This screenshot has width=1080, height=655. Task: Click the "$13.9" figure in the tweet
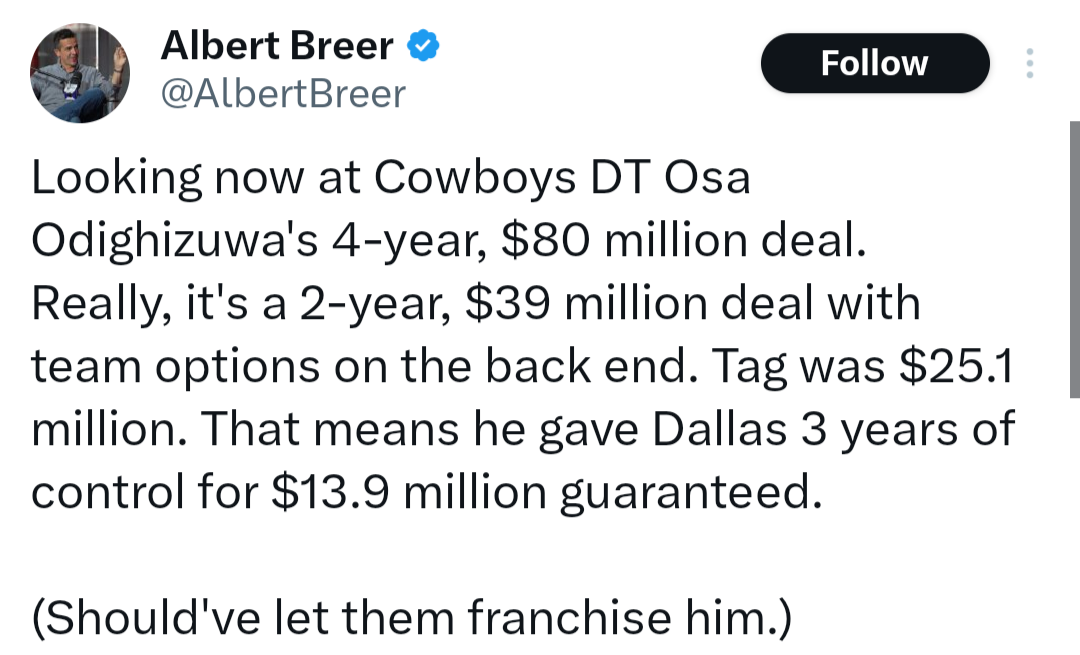click(331, 492)
